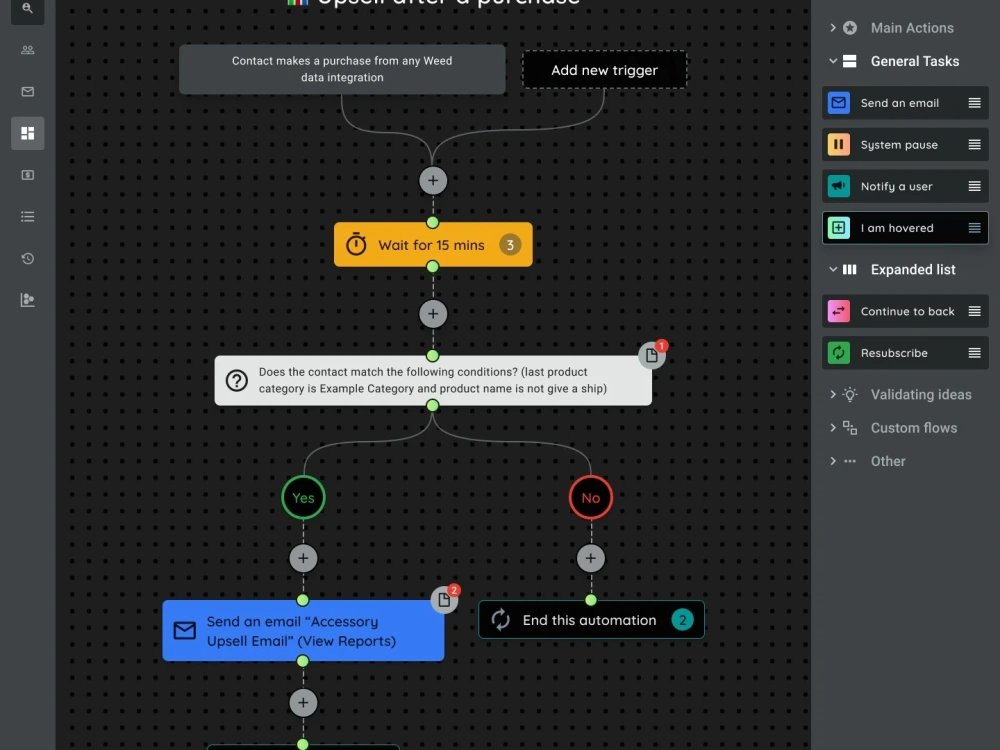Click the plus node below Wait step
The width and height of the screenshot is (1000, 750).
click(433, 314)
